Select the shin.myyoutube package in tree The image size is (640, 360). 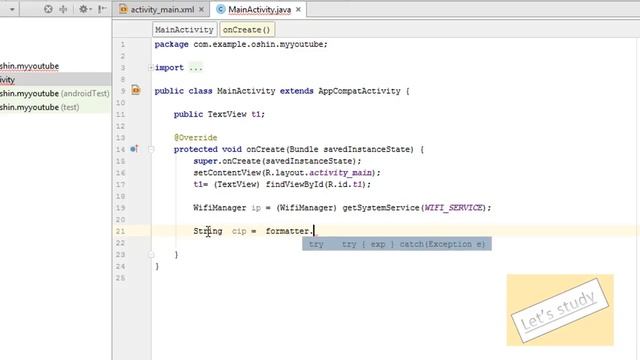tap(29, 66)
